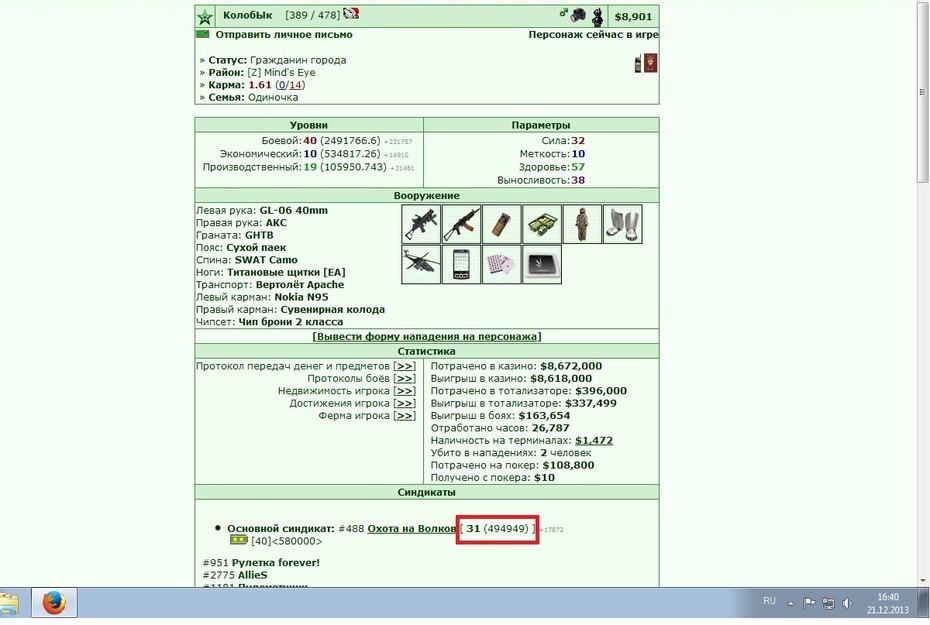Viewport: 930px width, 625px height.
Task: Open the network tray icon
Action: coord(829,604)
